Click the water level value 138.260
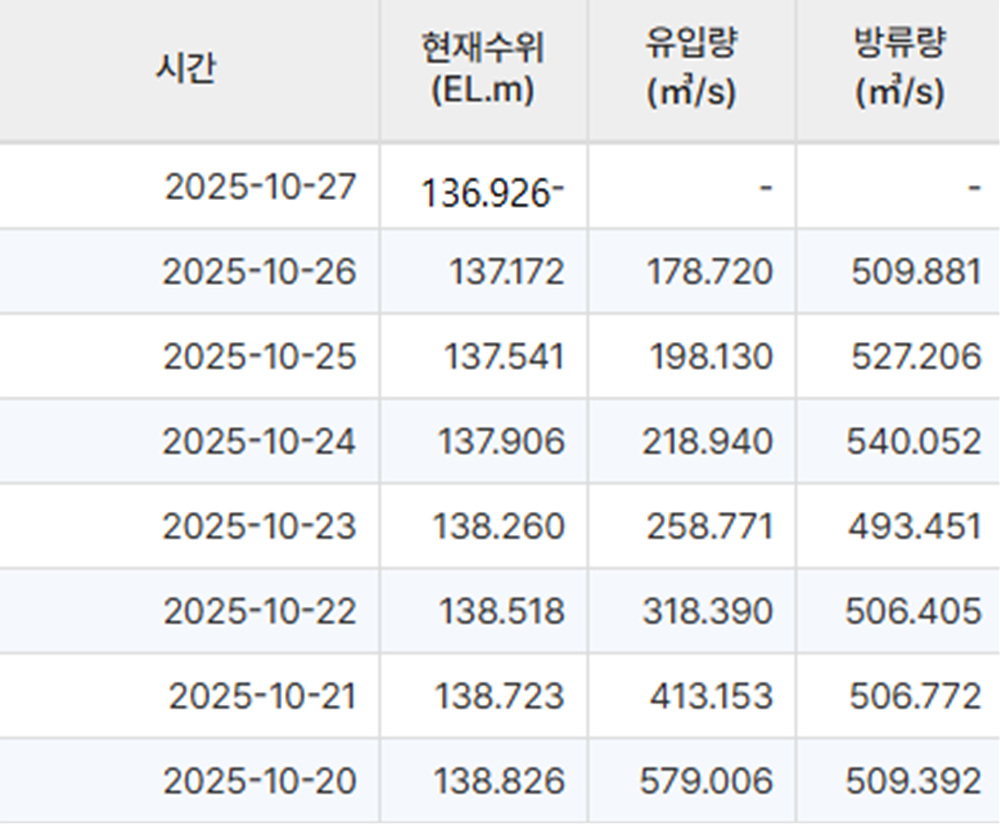The height and width of the screenshot is (824, 1000). click(498, 523)
